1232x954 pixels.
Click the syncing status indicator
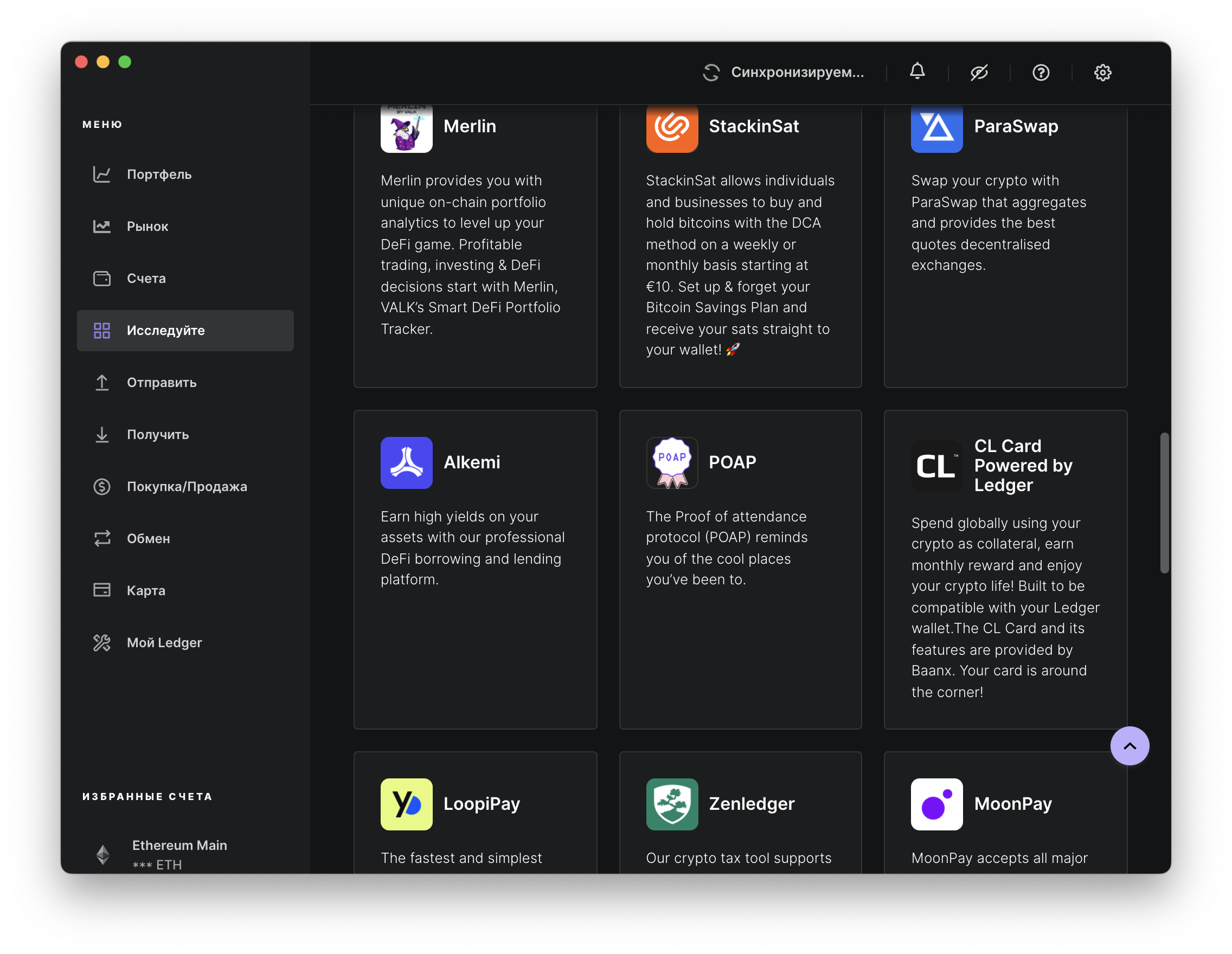point(783,72)
